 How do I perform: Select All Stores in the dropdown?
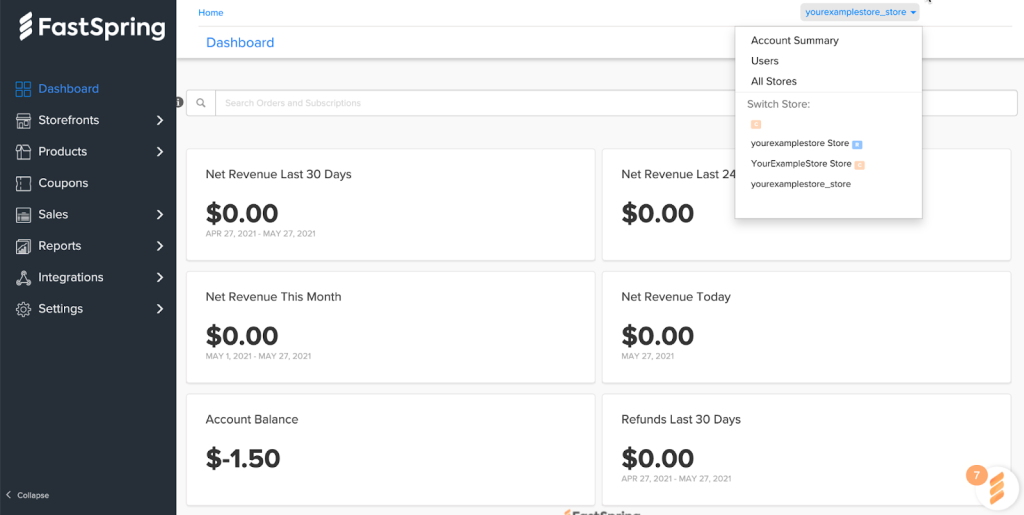774,82
